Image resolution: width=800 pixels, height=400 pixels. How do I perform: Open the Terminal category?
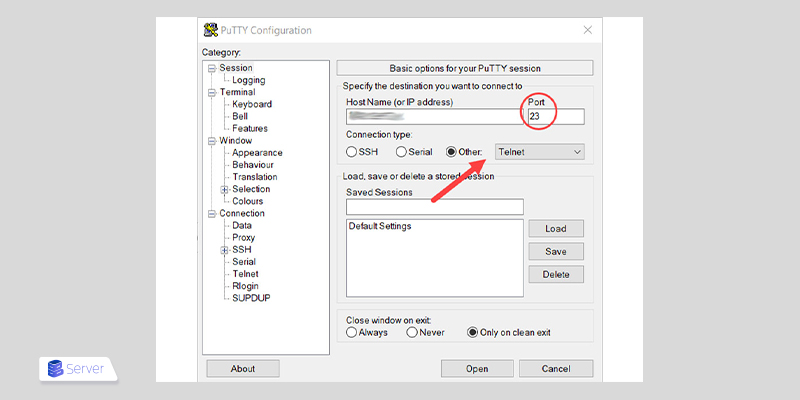(x=237, y=92)
